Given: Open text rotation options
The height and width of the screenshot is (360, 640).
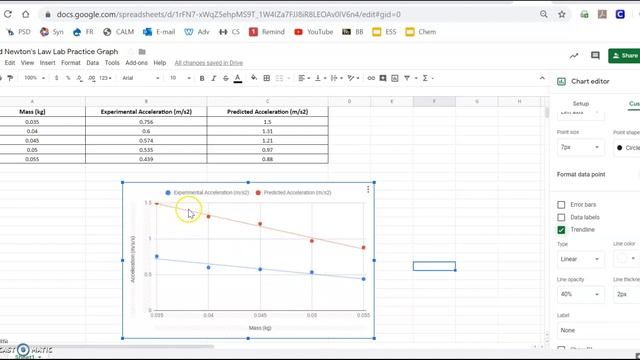Looking at the screenshot, I should coord(353,78).
